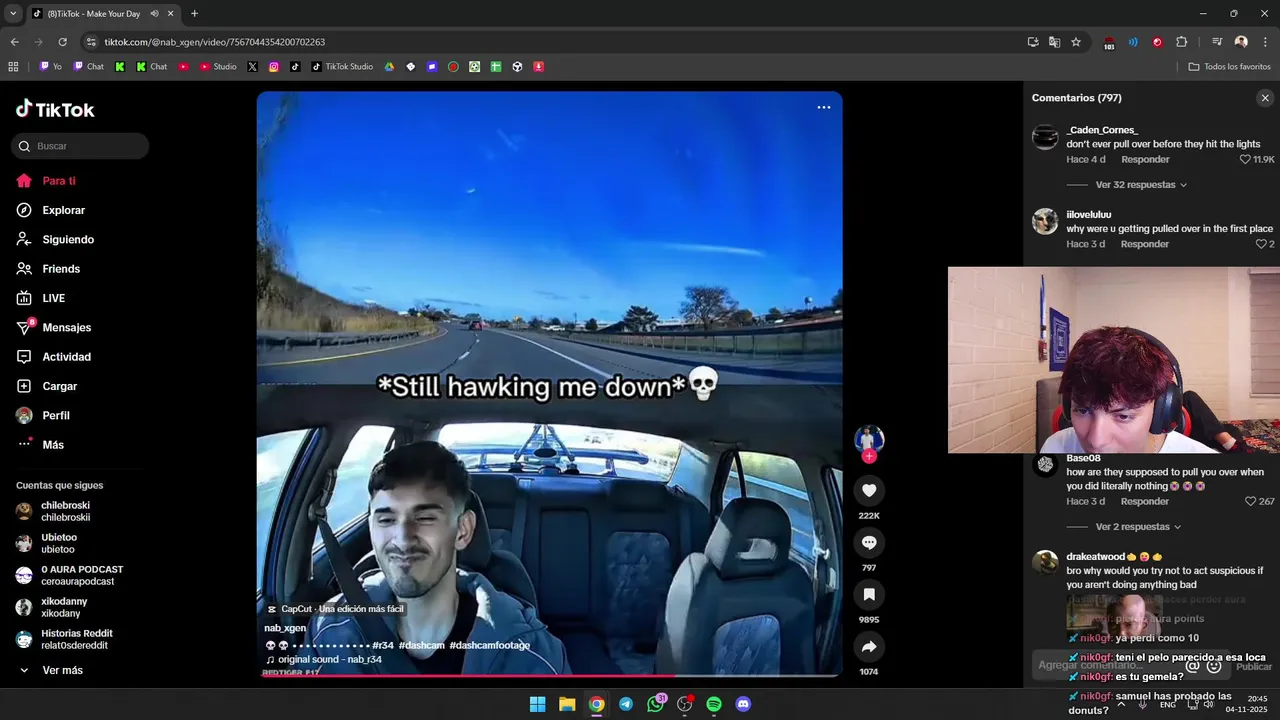Open Spotify from the taskbar
Image resolution: width=1280 pixels, height=720 pixels.
pyautogui.click(x=714, y=704)
